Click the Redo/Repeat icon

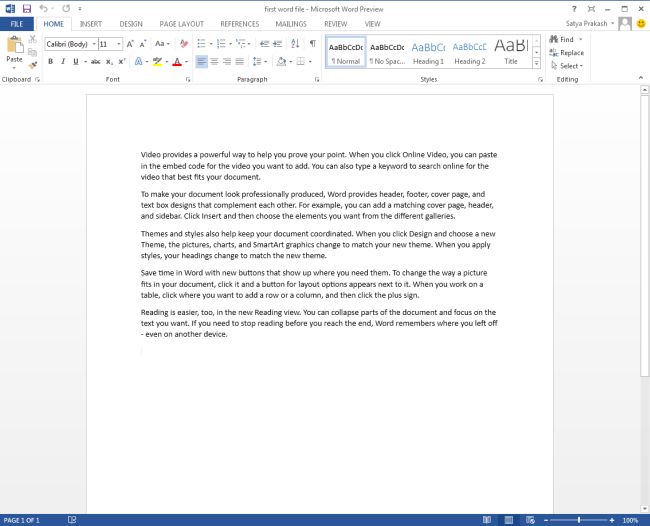(x=66, y=9)
